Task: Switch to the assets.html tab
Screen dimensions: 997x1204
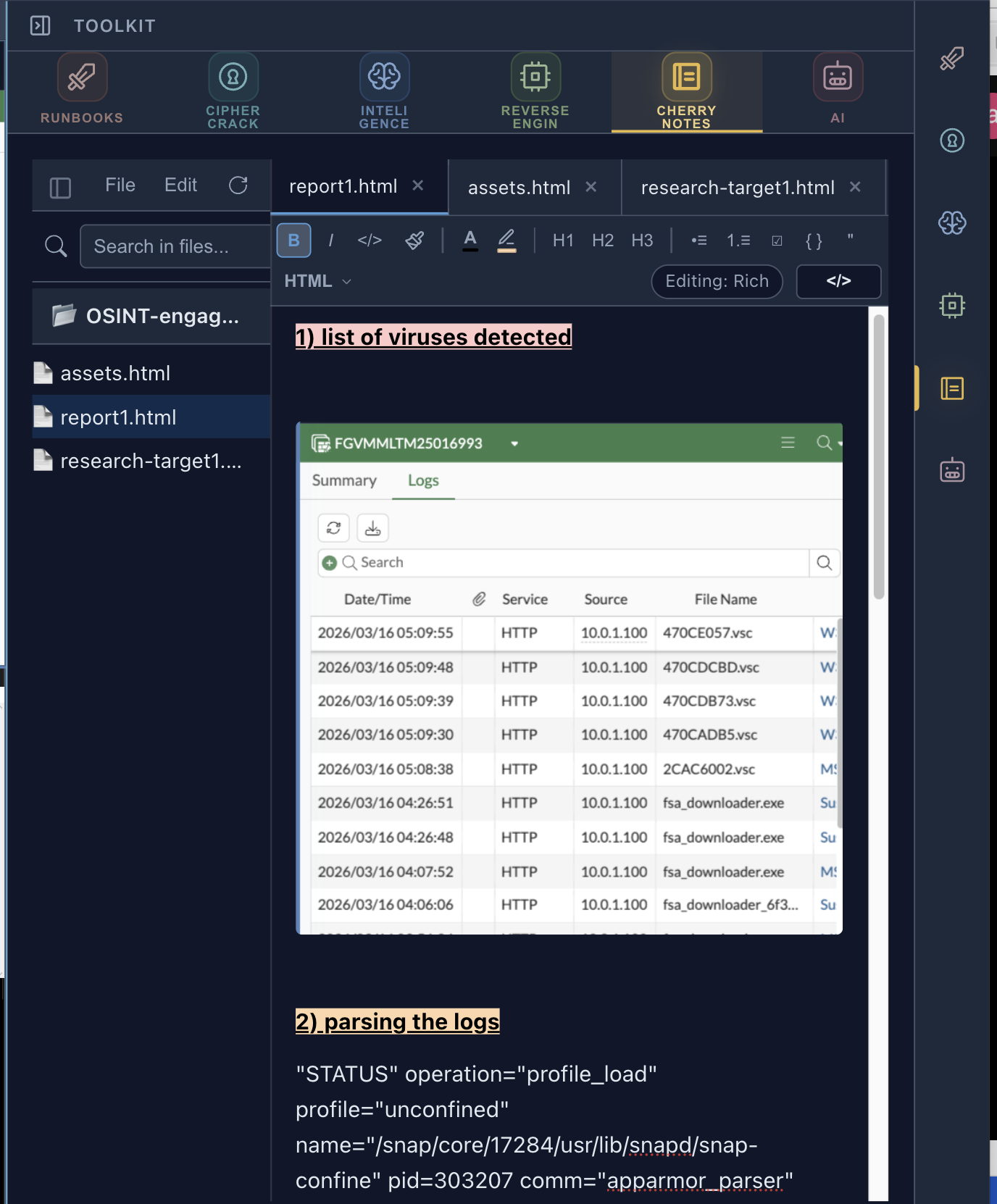Action: point(519,188)
